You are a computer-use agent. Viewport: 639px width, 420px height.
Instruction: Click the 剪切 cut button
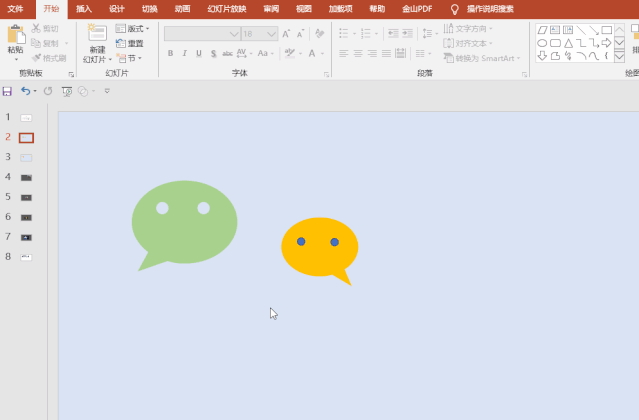click(x=45, y=29)
